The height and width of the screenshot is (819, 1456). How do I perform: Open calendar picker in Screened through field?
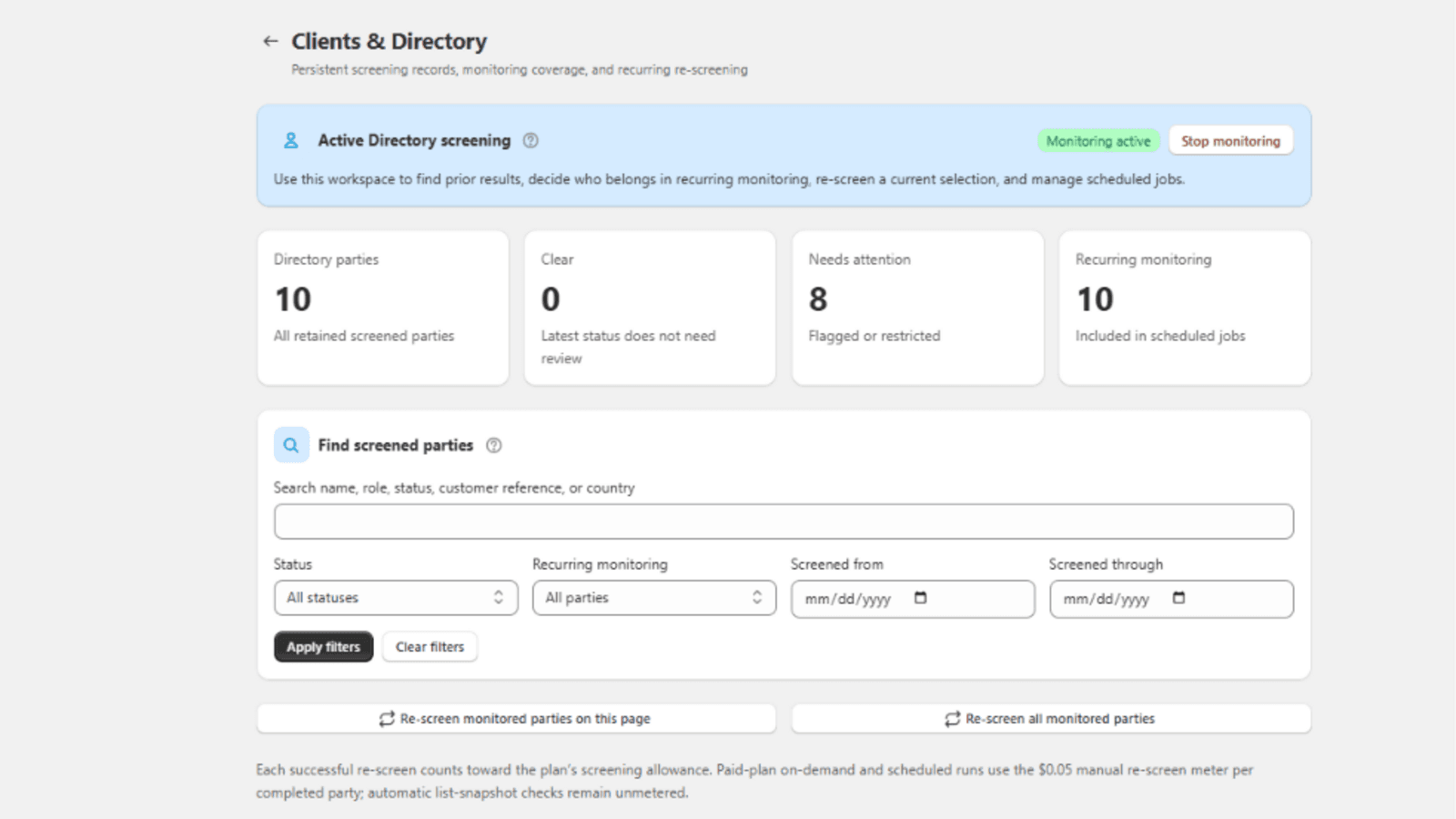(x=1179, y=598)
